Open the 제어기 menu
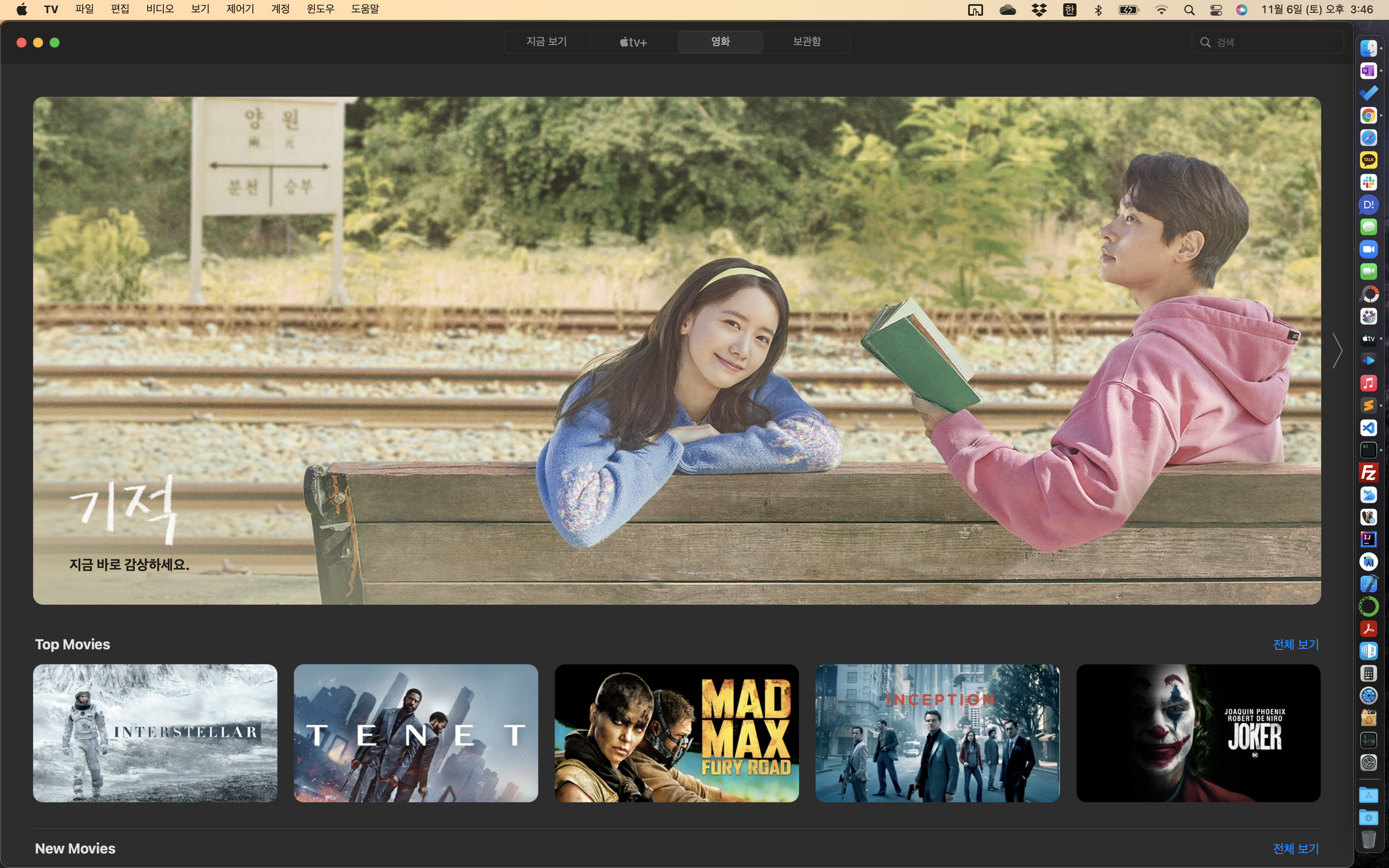This screenshot has height=868, width=1389. [x=240, y=9]
